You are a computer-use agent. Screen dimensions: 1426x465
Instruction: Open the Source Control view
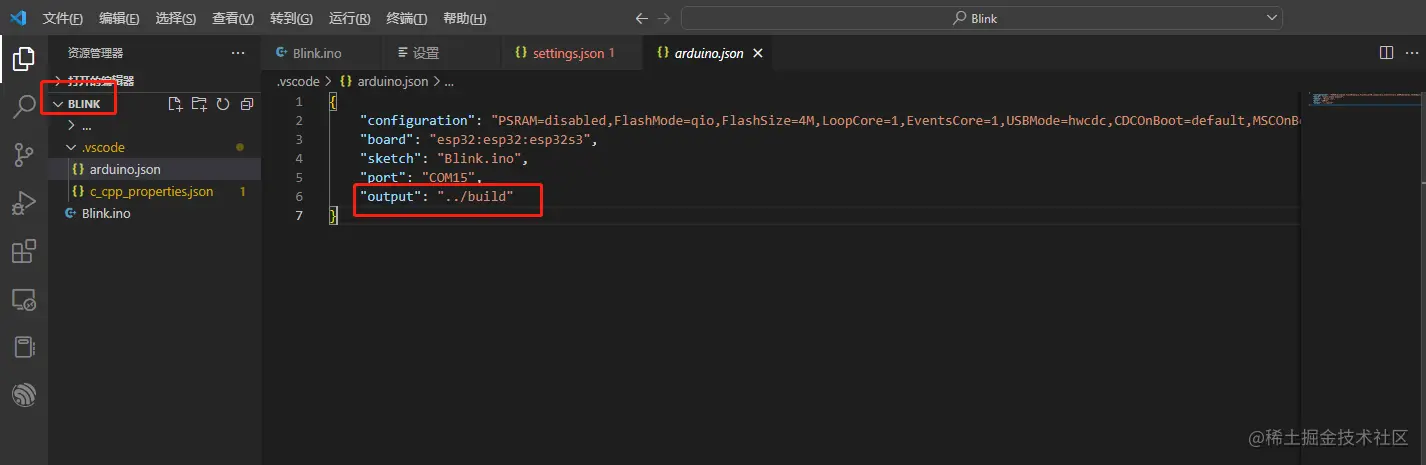[23, 155]
